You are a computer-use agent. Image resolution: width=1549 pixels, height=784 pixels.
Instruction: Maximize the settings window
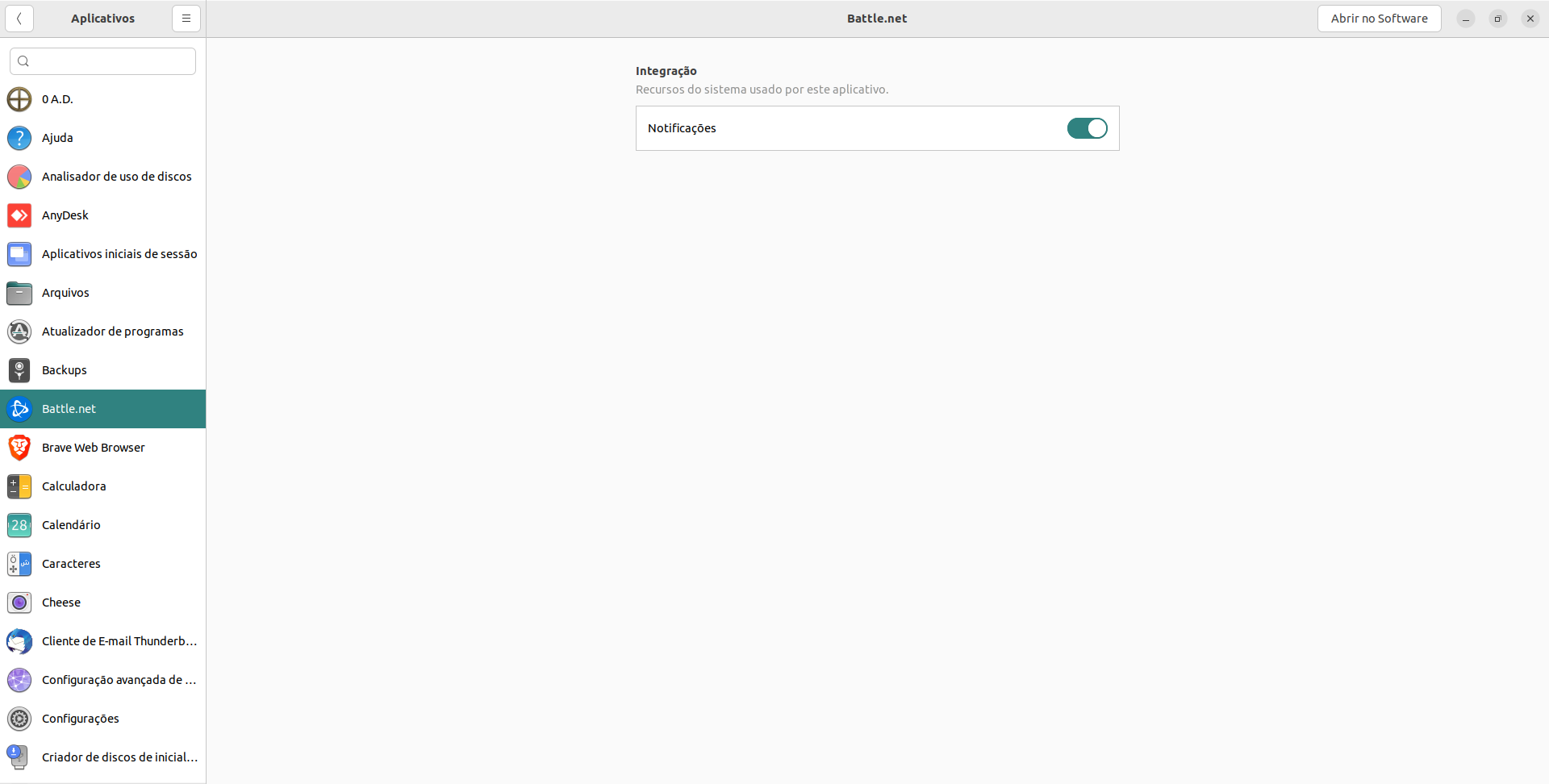(x=1498, y=19)
